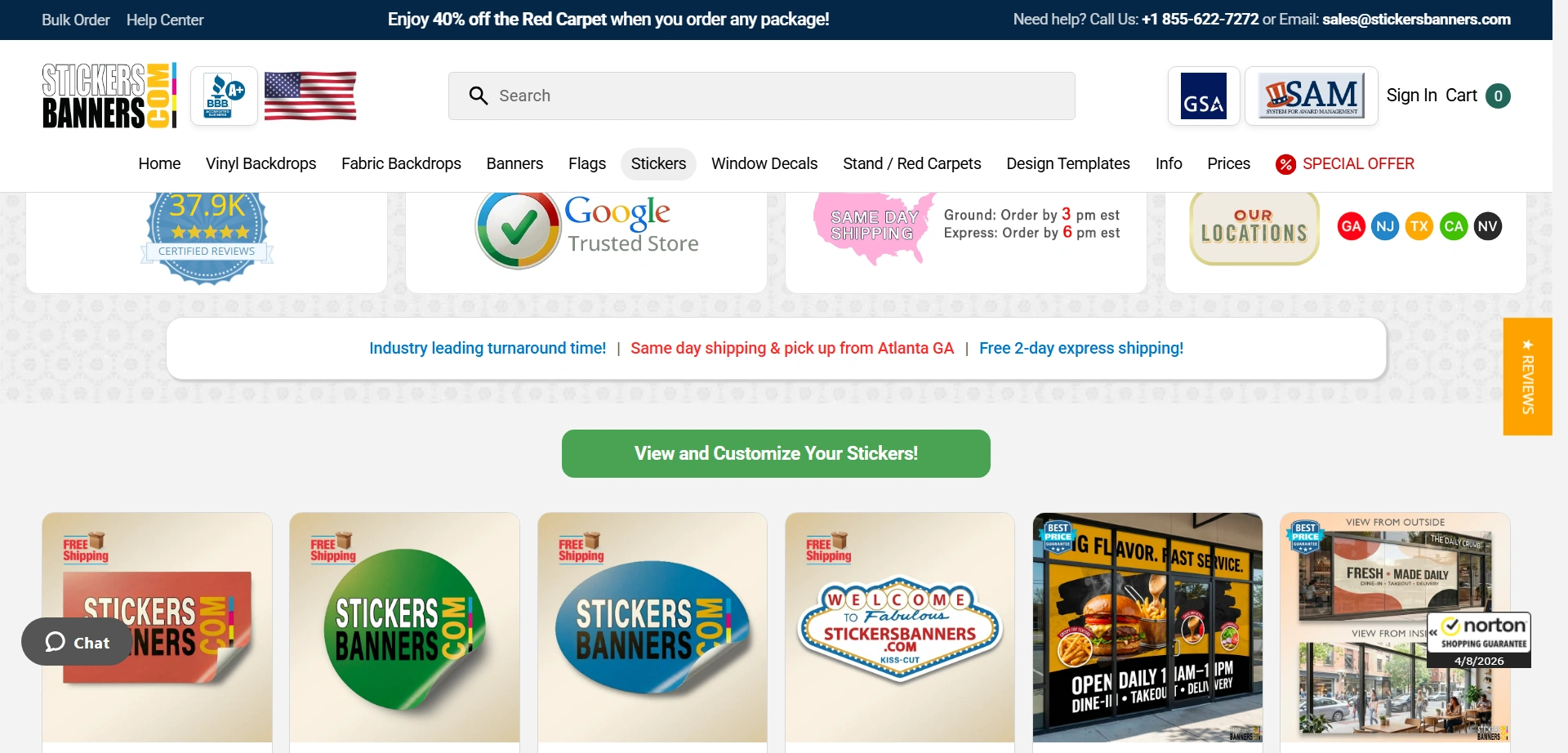Screen dimensions: 1568x753
Task: Click the GSA logo badge
Action: click(x=1204, y=96)
